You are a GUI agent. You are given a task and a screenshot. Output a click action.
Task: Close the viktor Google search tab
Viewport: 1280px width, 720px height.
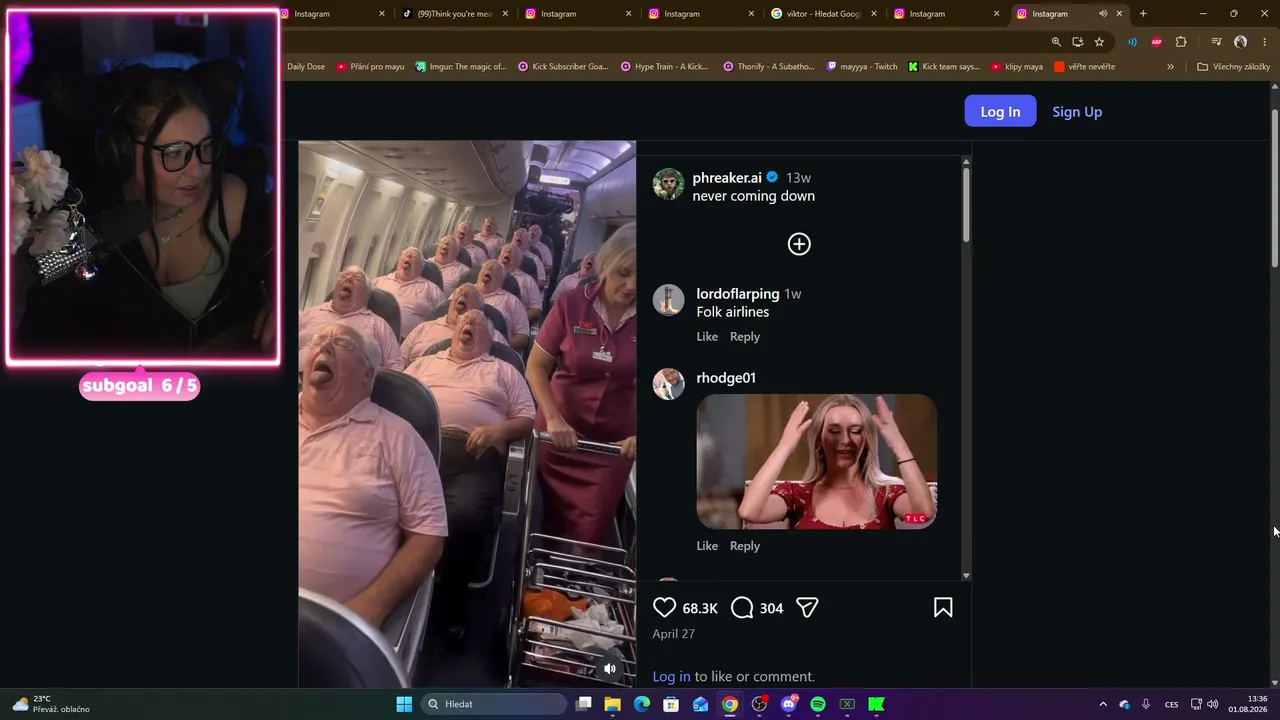(874, 14)
